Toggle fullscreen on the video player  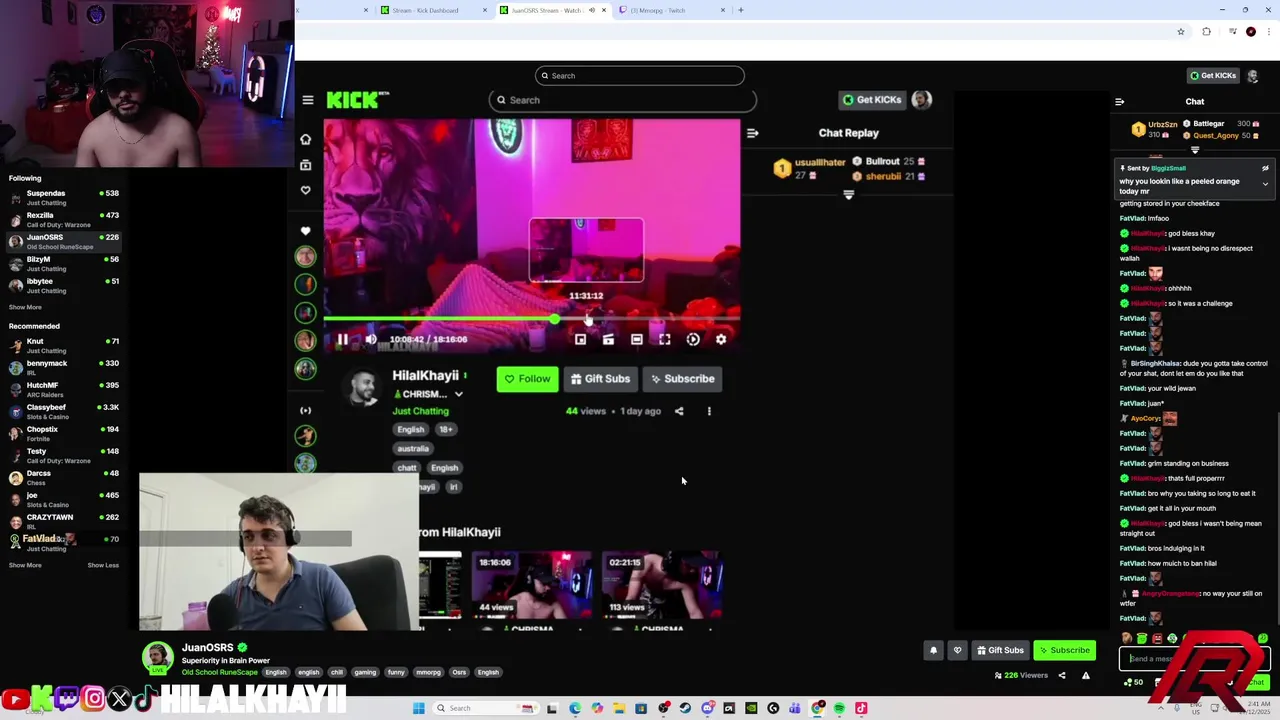click(x=664, y=339)
